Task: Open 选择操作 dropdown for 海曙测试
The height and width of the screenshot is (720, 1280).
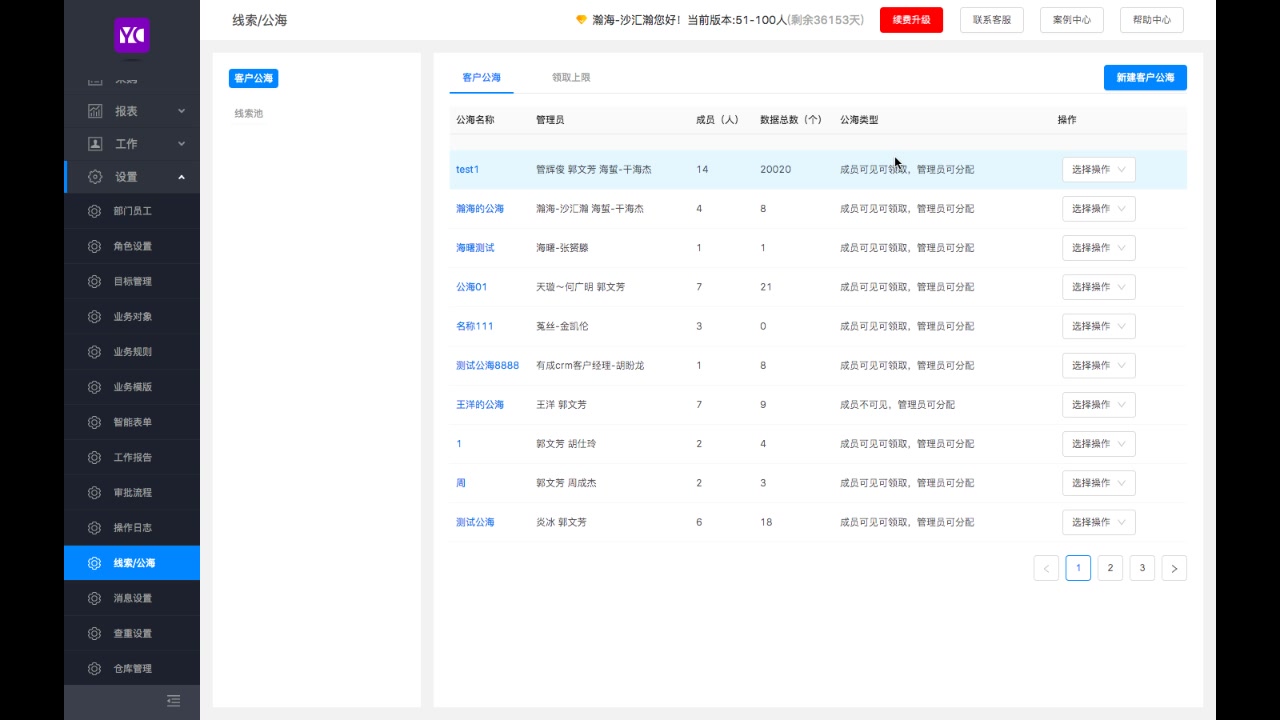Action: coord(1098,248)
